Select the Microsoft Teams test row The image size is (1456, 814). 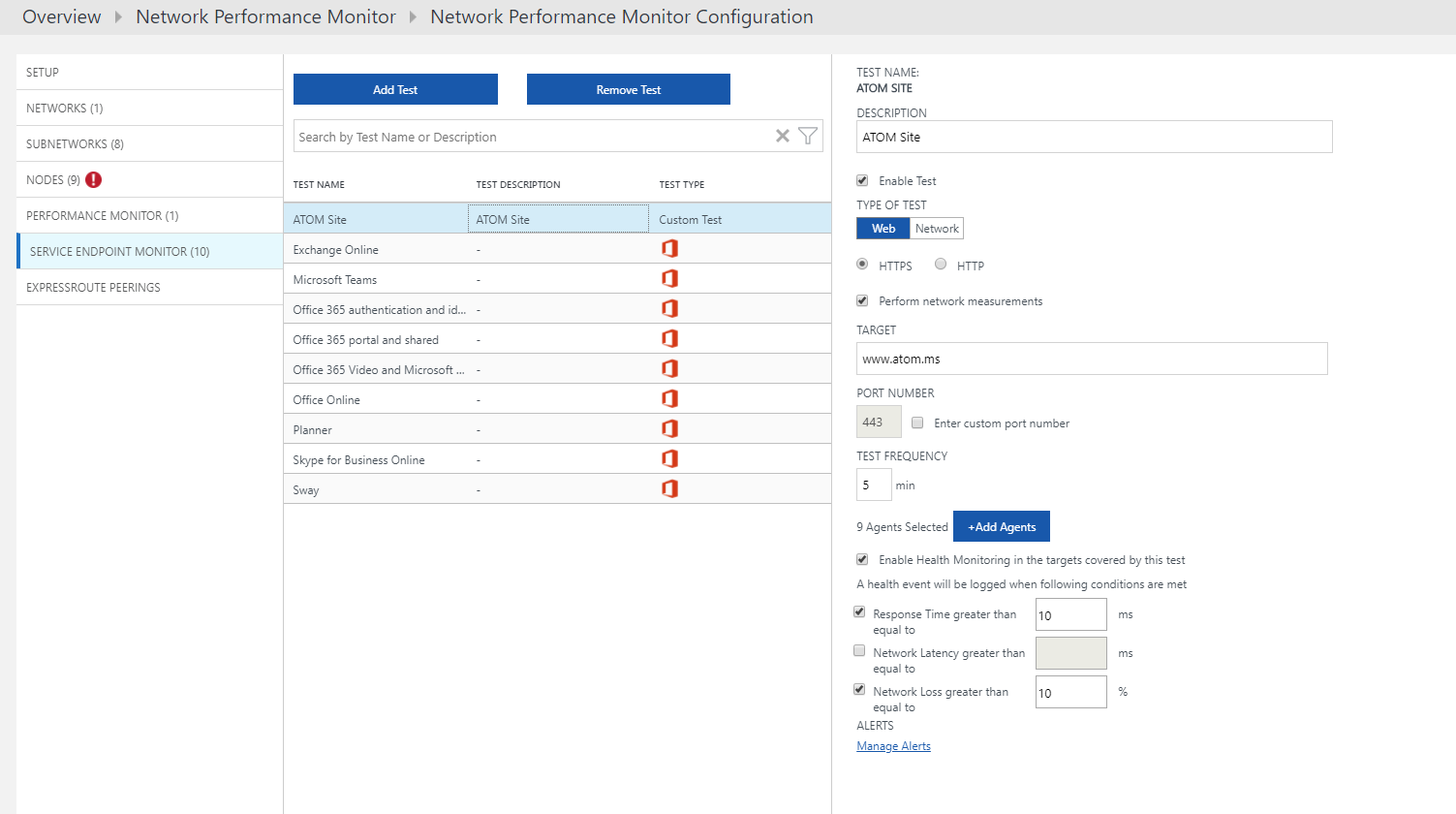[x=557, y=279]
